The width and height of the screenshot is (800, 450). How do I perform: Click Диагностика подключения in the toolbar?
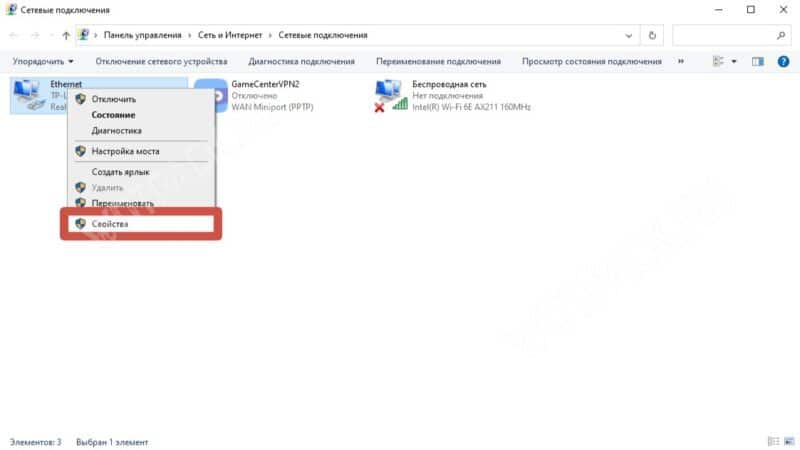point(301,61)
